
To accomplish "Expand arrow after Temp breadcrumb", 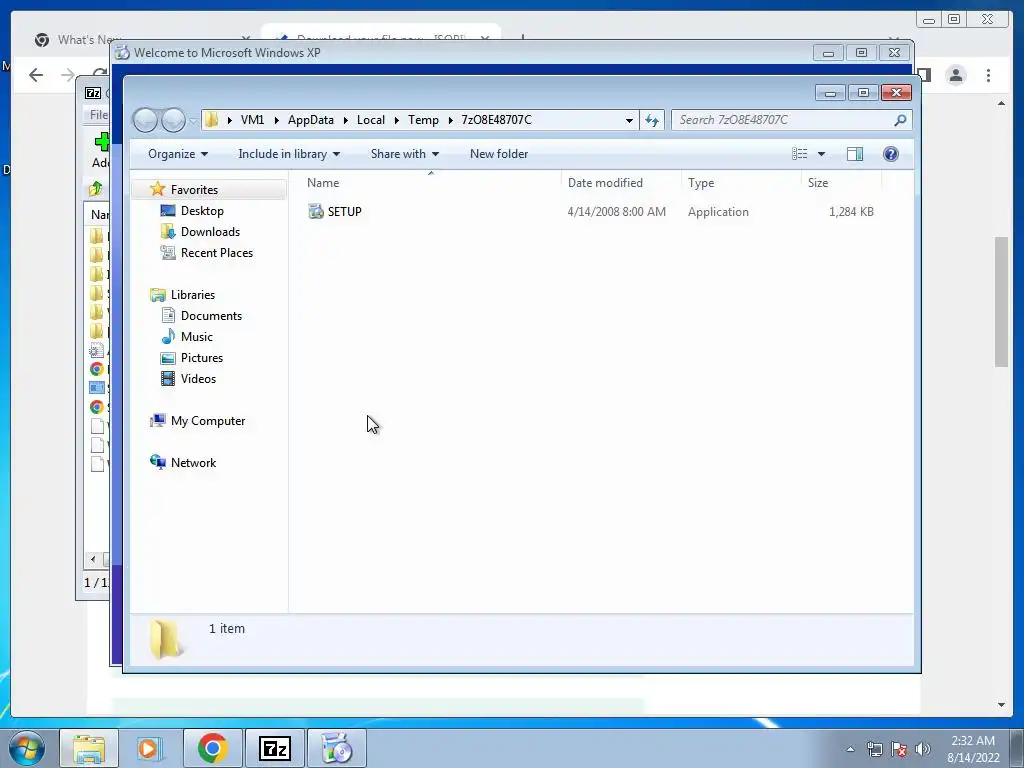I will coord(451,120).
